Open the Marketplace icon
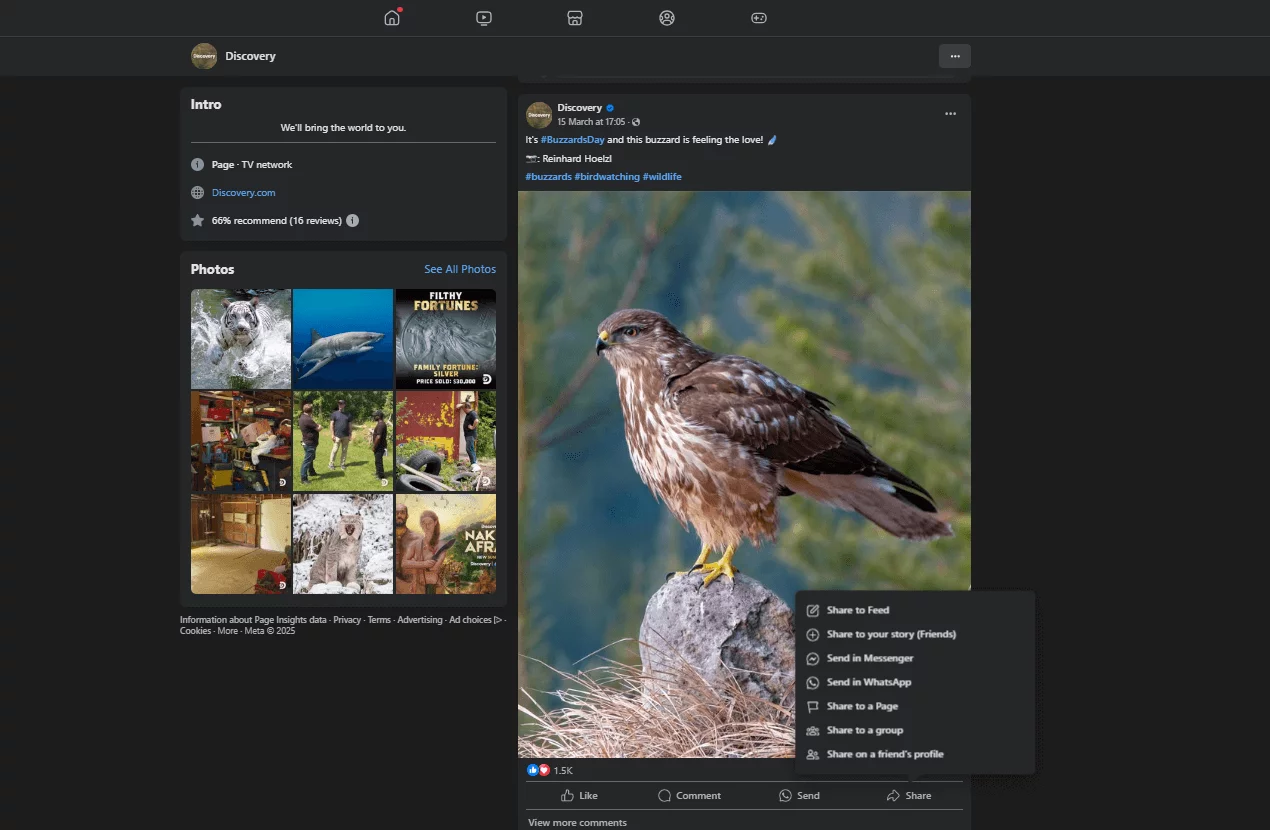The width and height of the screenshot is (1270, 830). click(575, 18)
